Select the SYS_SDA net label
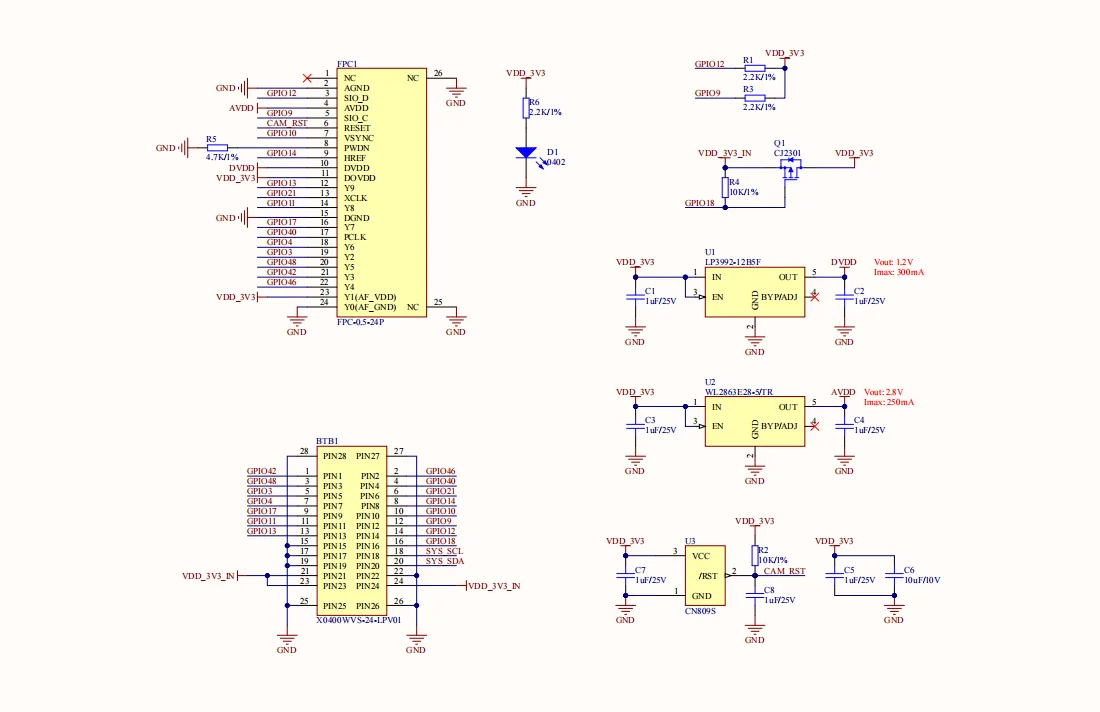This screenshot has height=712, width=1100. pos(445,561)
